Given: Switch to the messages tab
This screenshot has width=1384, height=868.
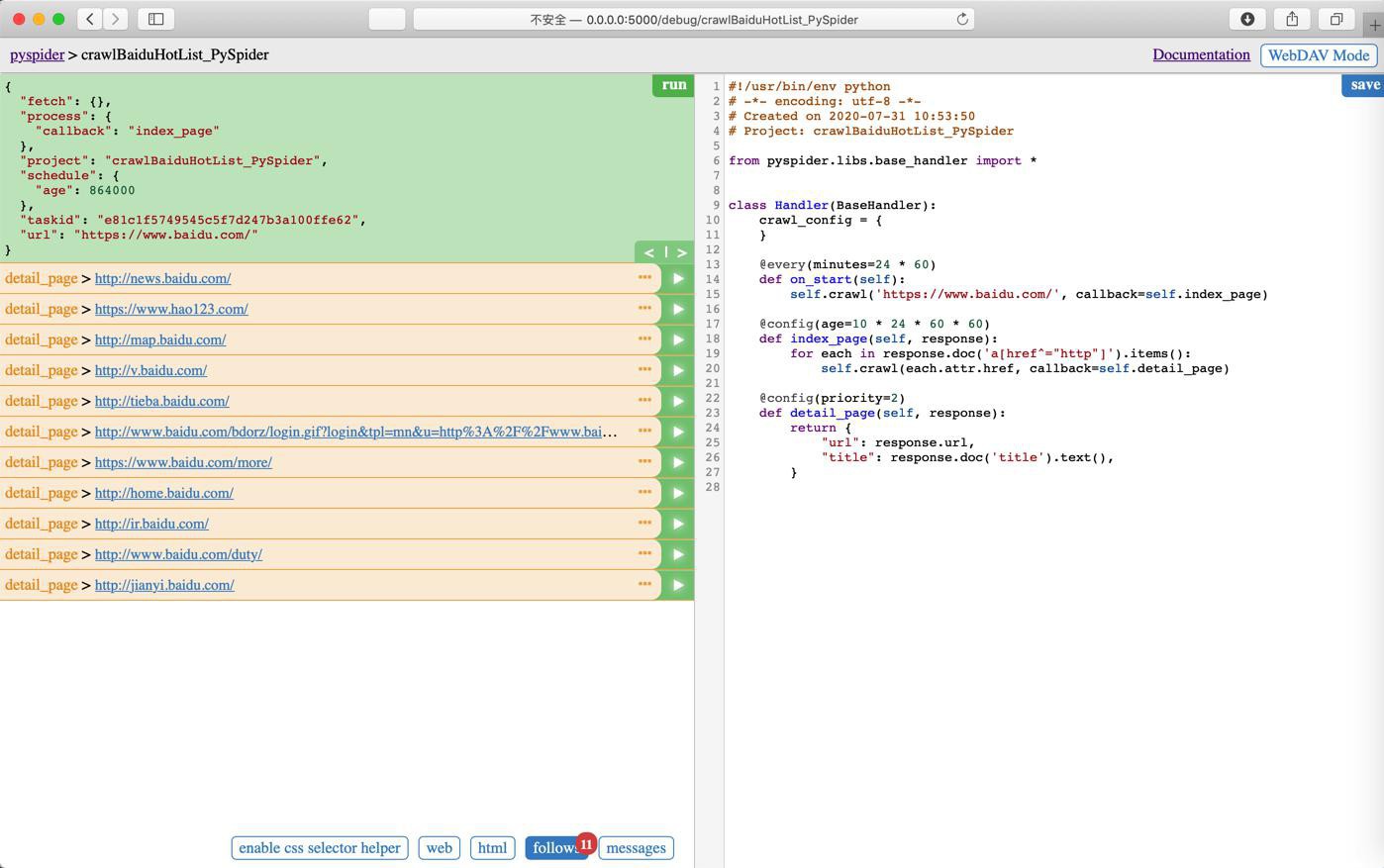Looking at the screenshot, I should point(636,848).
